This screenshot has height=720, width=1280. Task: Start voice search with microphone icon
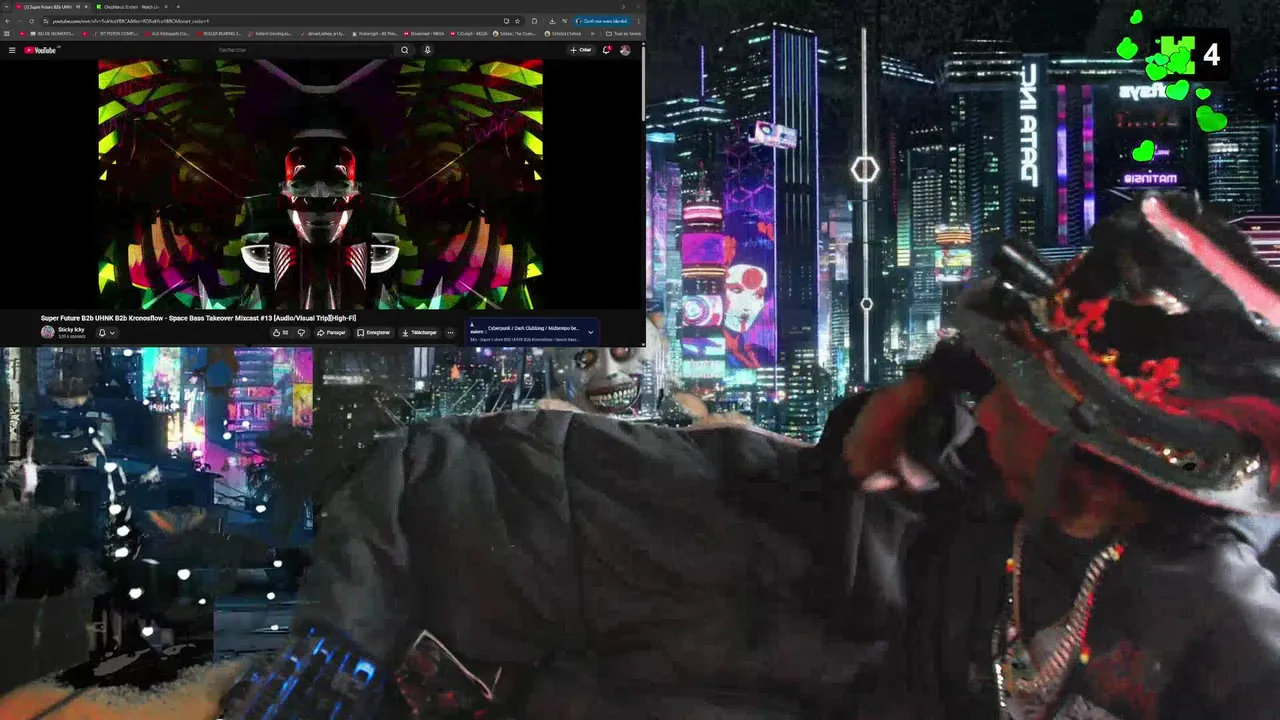427,50
